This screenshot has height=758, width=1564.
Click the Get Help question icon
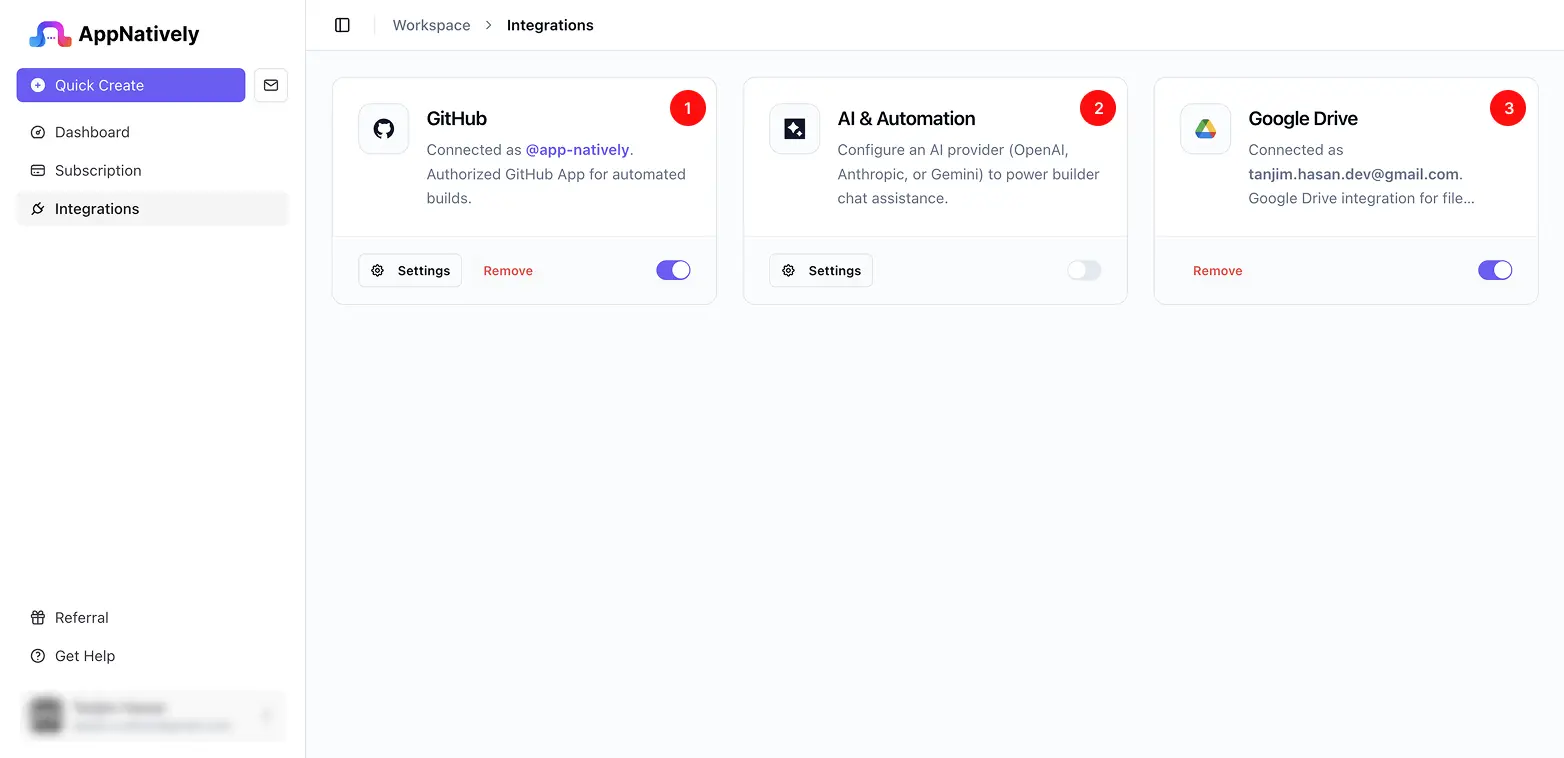pyautogui.click(x=38, y=656)
